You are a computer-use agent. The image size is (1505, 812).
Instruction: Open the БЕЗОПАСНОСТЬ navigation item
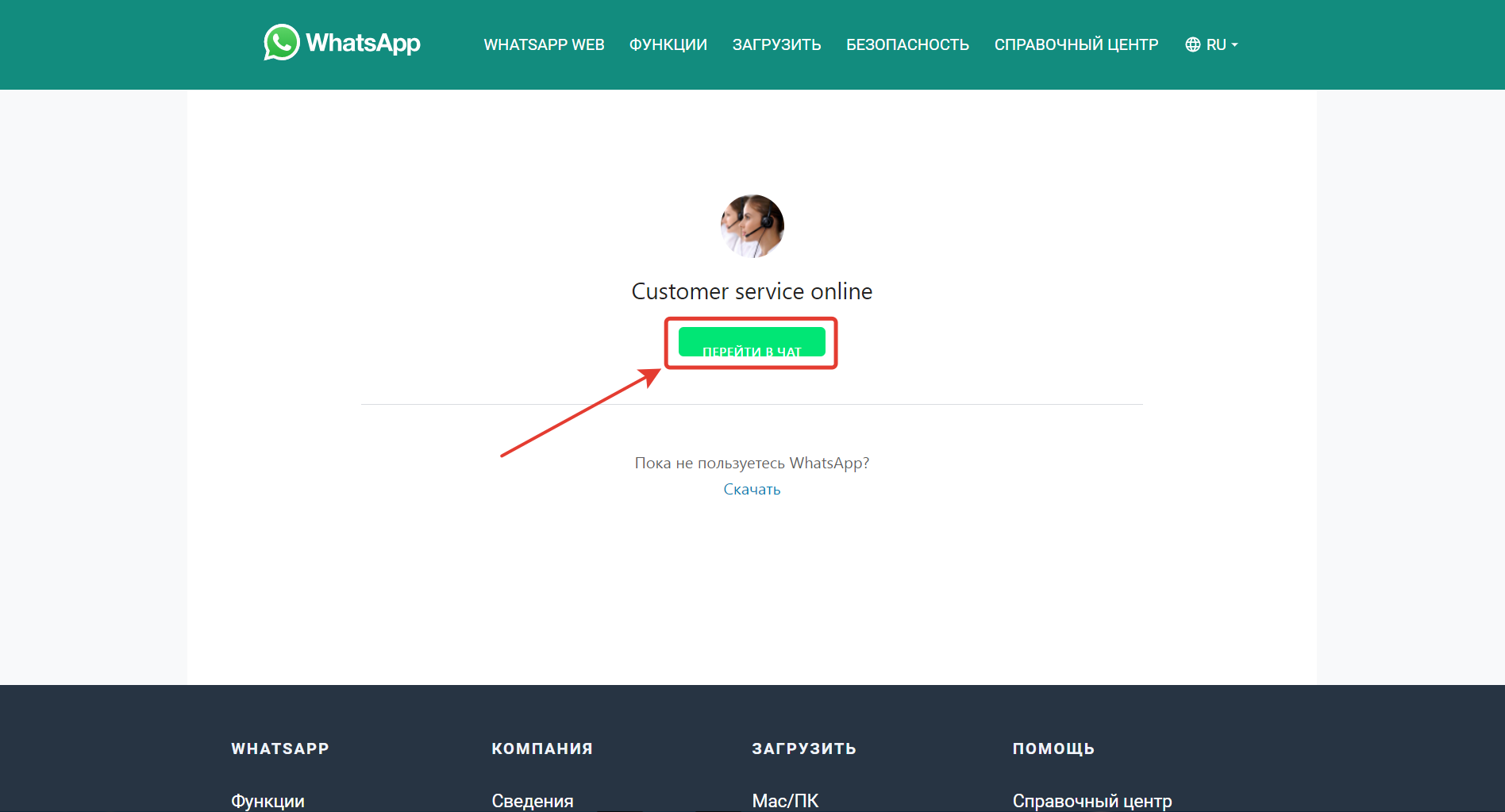907,44
